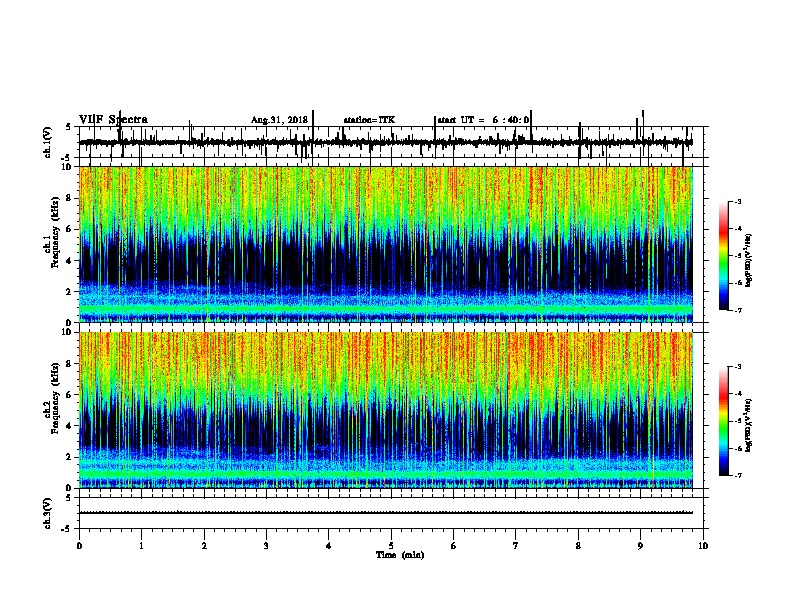Viewport: 792px width, 612px height.
Task: Click the time axis tick label "5"
Action: coord(391,546)
